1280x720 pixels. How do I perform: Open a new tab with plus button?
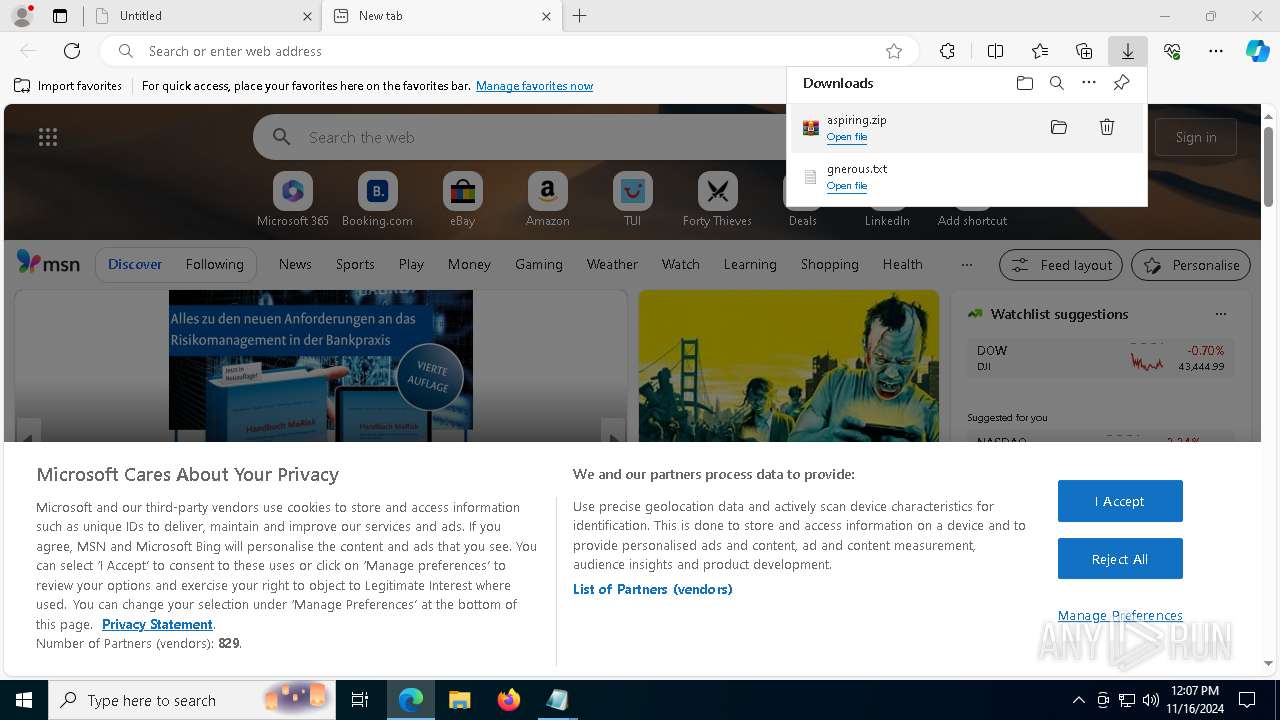pos(580,16)
